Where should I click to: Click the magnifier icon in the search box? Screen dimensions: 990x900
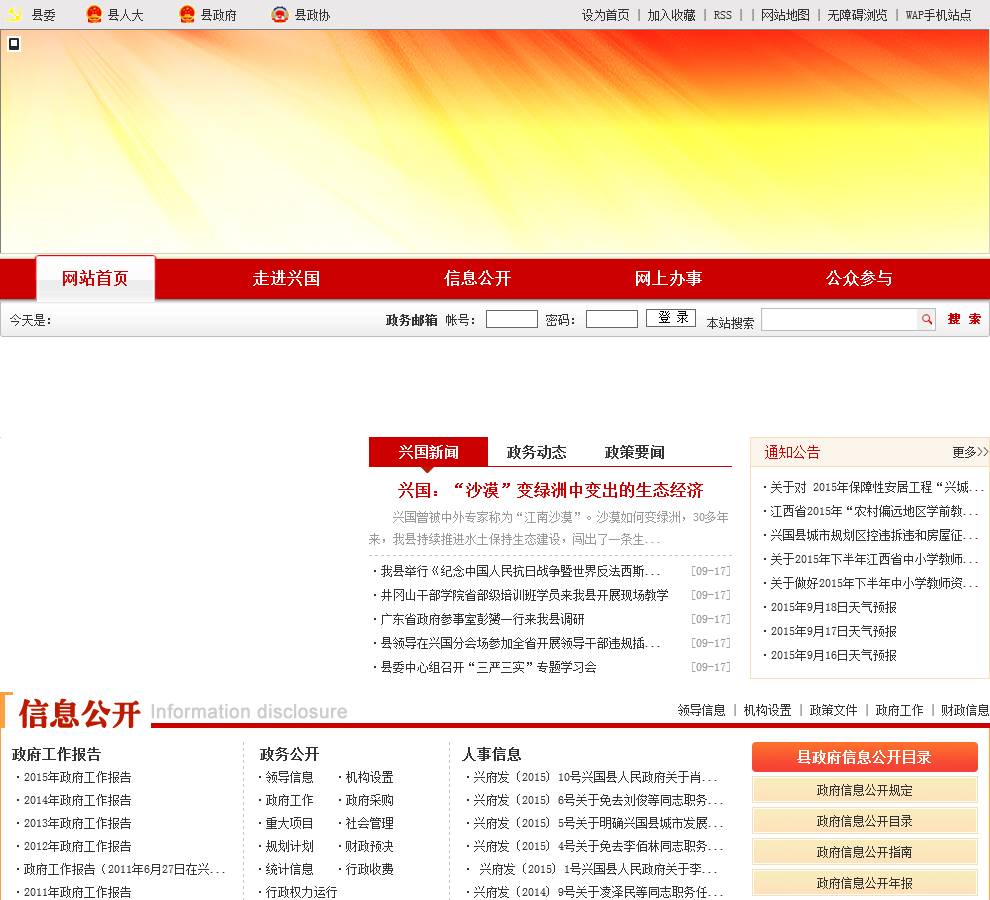tap(926, 320)
